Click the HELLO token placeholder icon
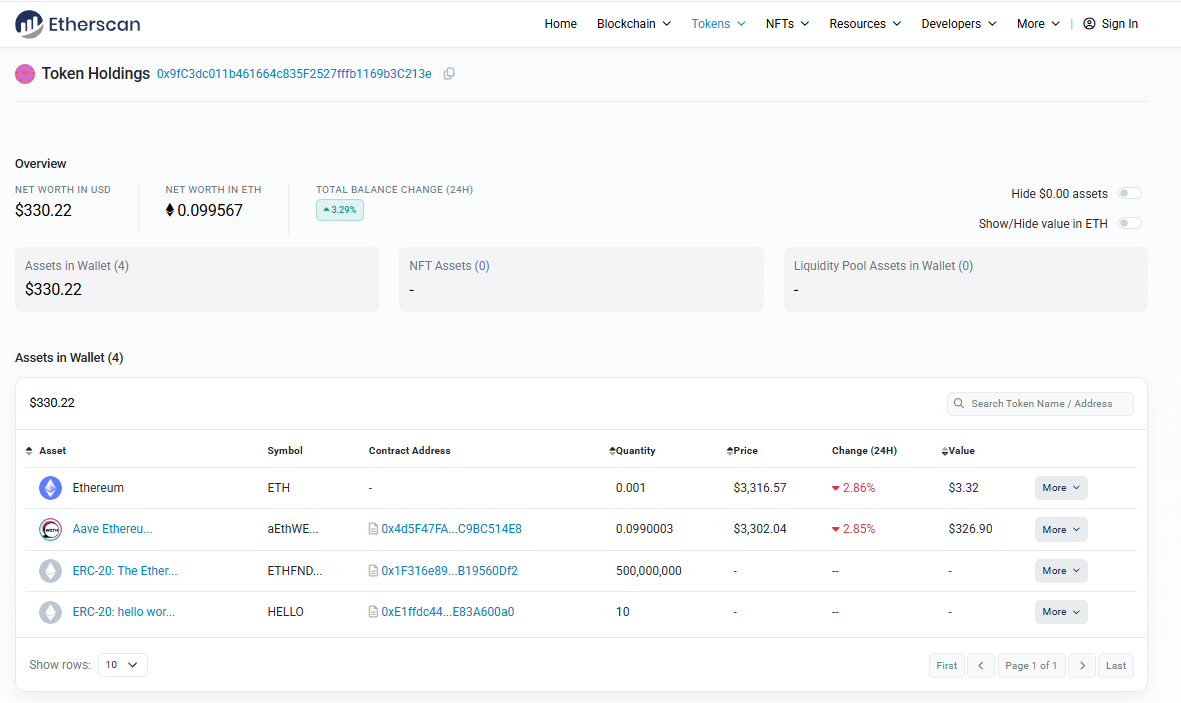 (x=50, y=612)
